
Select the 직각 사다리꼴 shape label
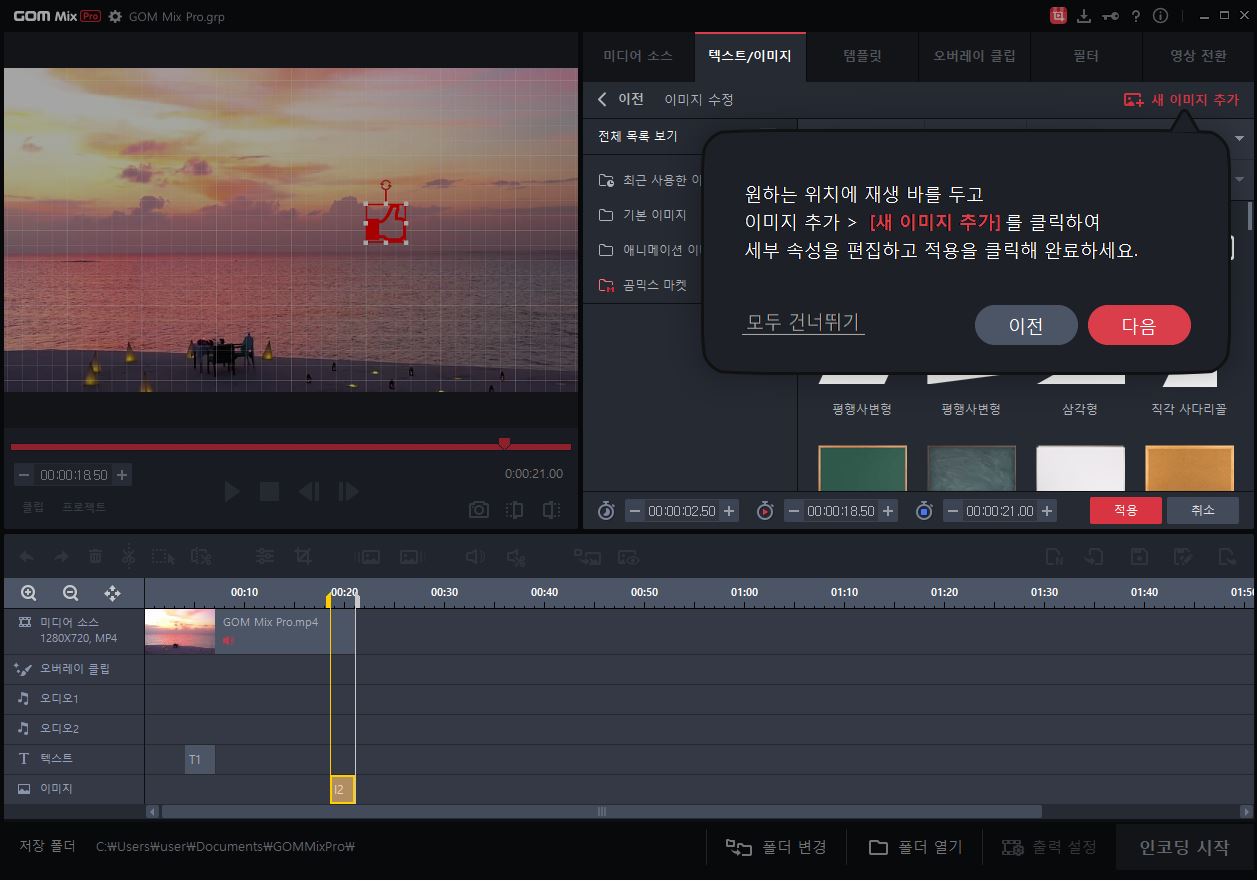(x=1189, y=409)
